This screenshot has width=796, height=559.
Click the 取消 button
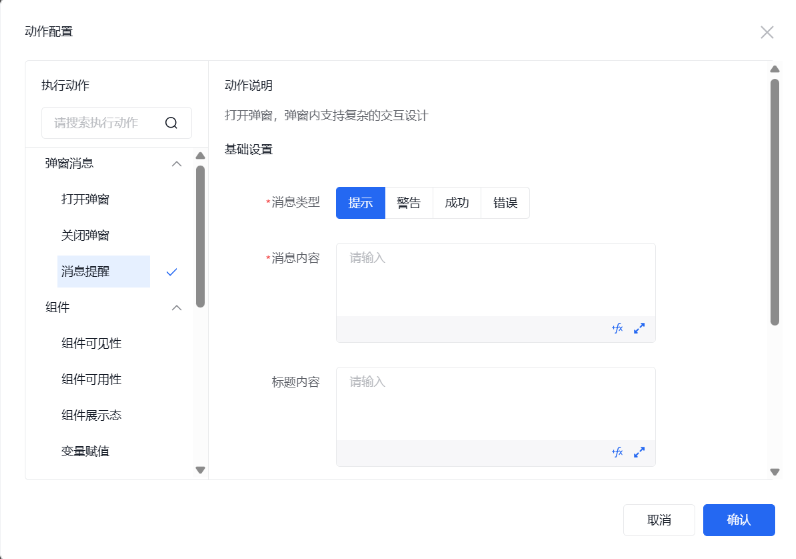point(659,520)
